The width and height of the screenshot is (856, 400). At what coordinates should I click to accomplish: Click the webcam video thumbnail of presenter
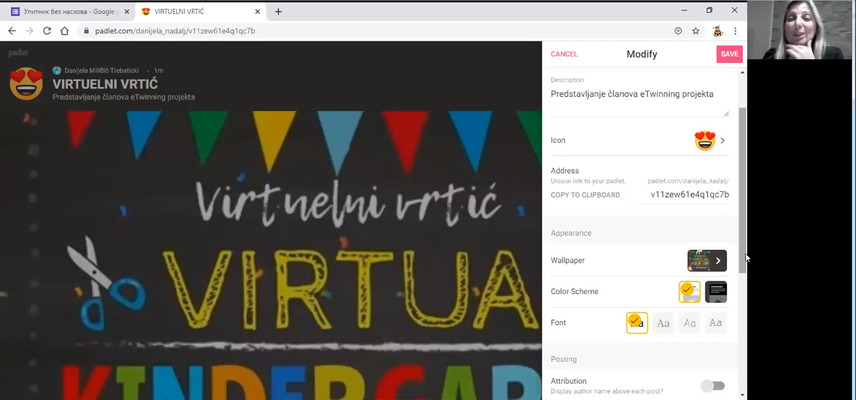click(x=801, y=29)
